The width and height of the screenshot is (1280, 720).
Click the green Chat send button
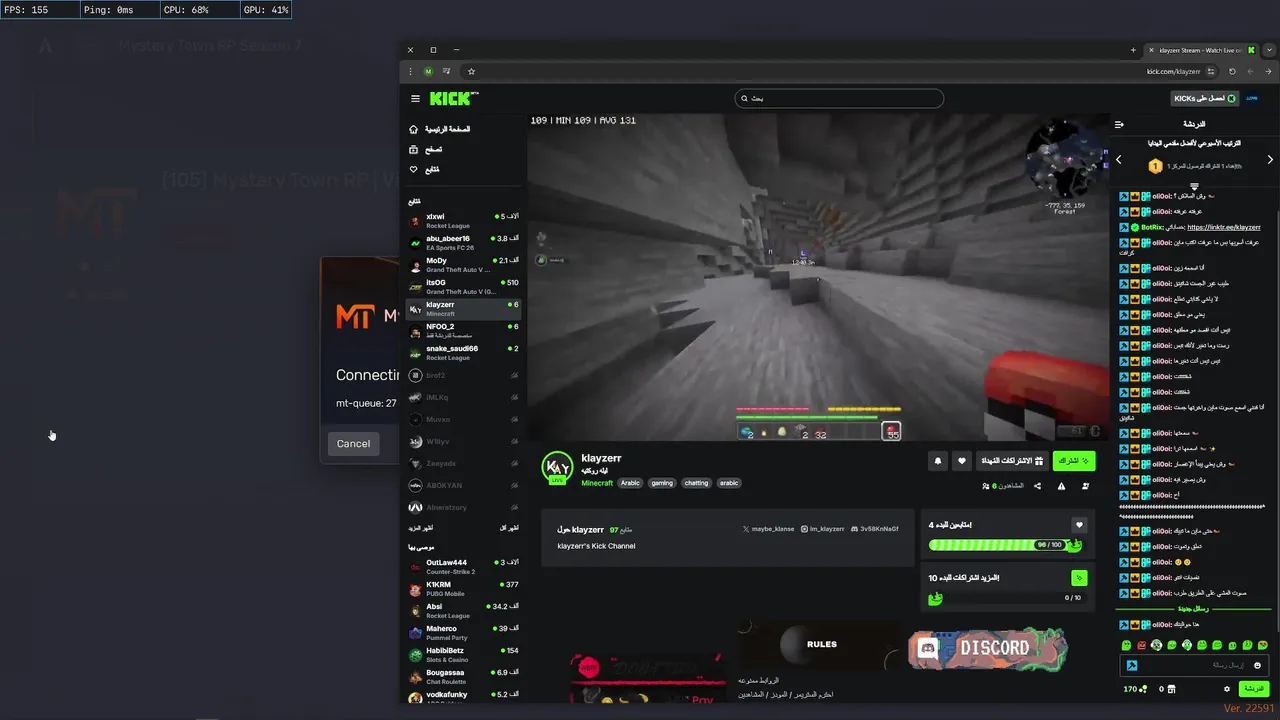pyautogui.click(x=1254, y=689)
